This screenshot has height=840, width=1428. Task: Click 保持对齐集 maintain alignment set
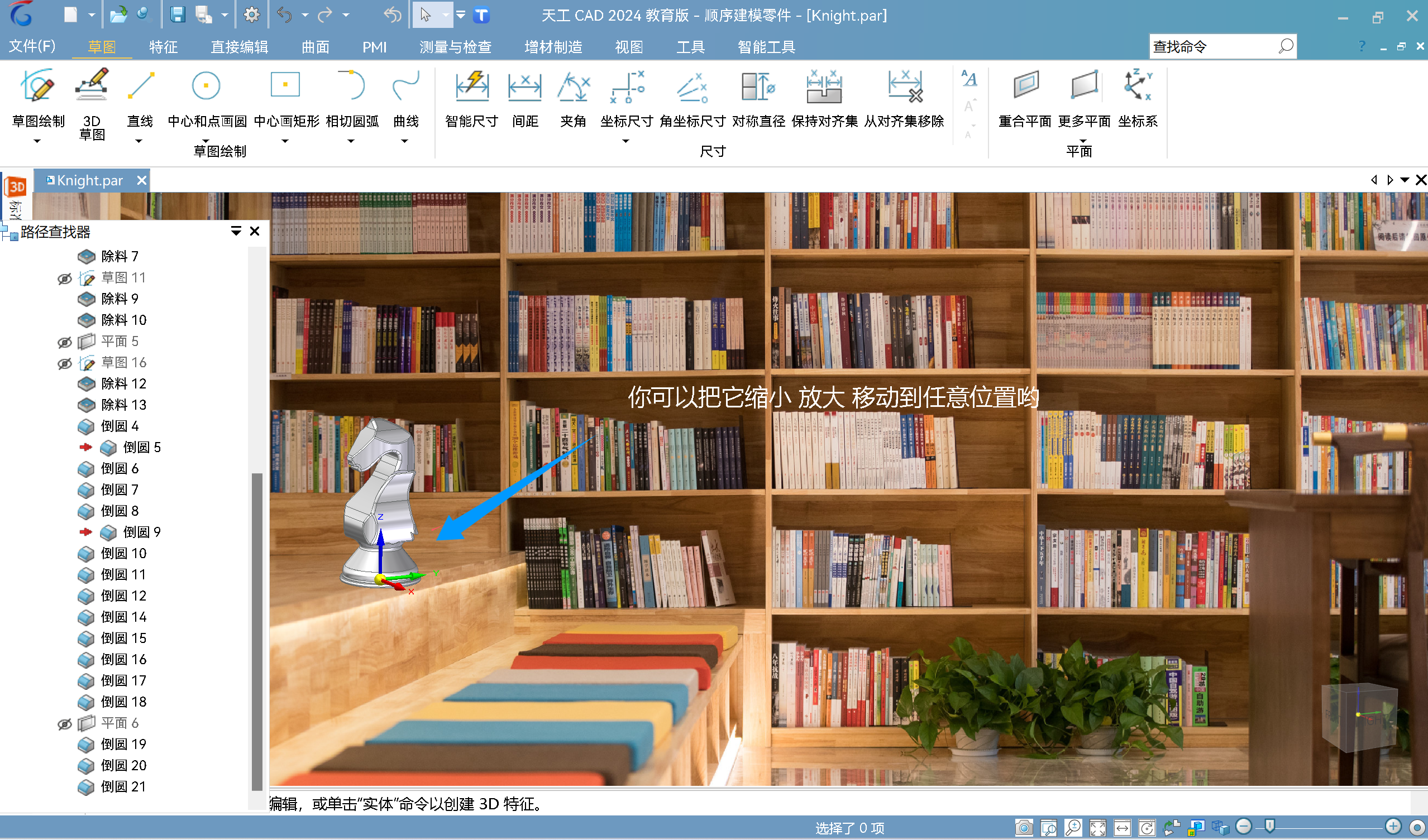coord(824,86)
